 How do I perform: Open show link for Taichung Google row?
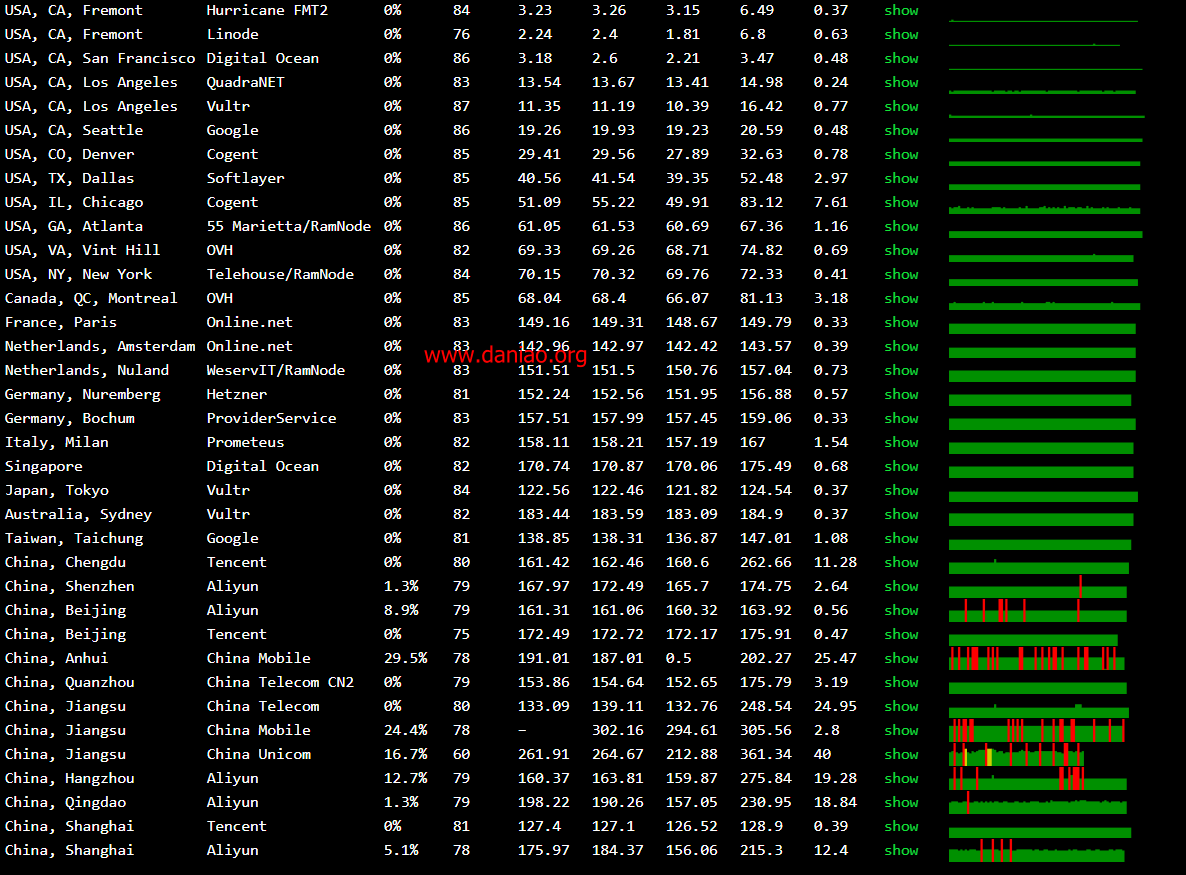click(x=901, y=538)
